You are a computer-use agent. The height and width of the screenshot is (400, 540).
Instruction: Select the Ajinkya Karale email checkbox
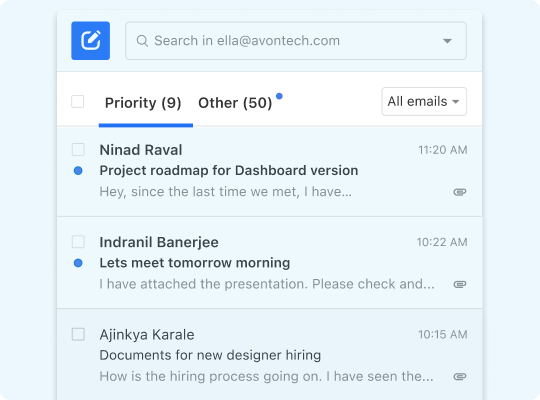click(x=78, y=334)
